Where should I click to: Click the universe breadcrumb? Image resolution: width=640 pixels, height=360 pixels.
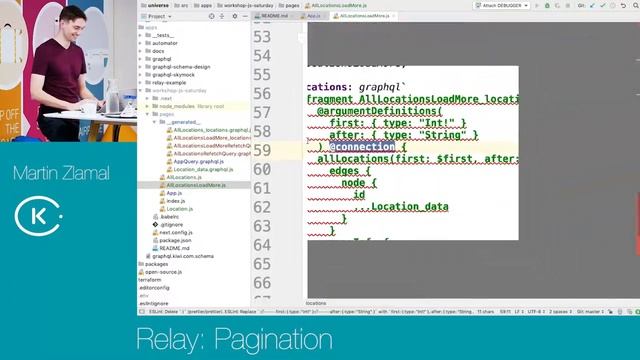pyautogui.click(x=155, y=6)
